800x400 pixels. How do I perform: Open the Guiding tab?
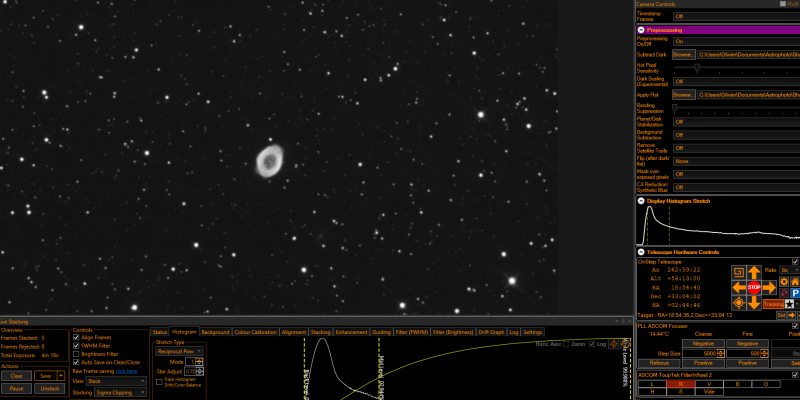[x=382, y=332]
